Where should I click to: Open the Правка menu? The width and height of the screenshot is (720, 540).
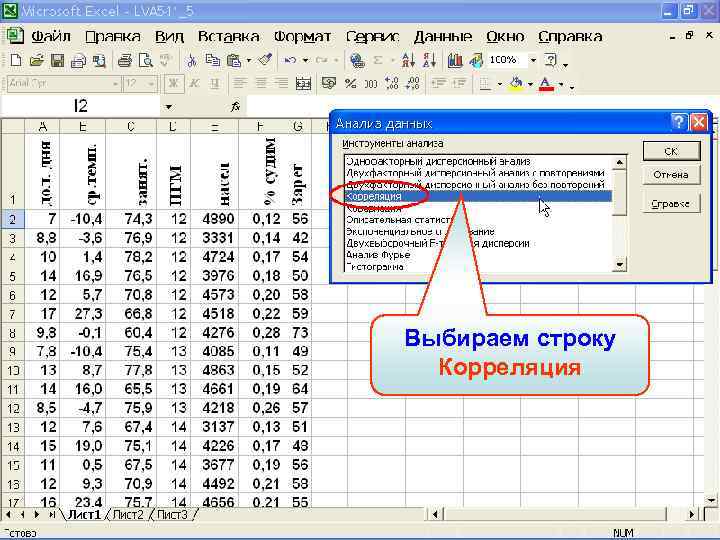[x=113, y=36]
